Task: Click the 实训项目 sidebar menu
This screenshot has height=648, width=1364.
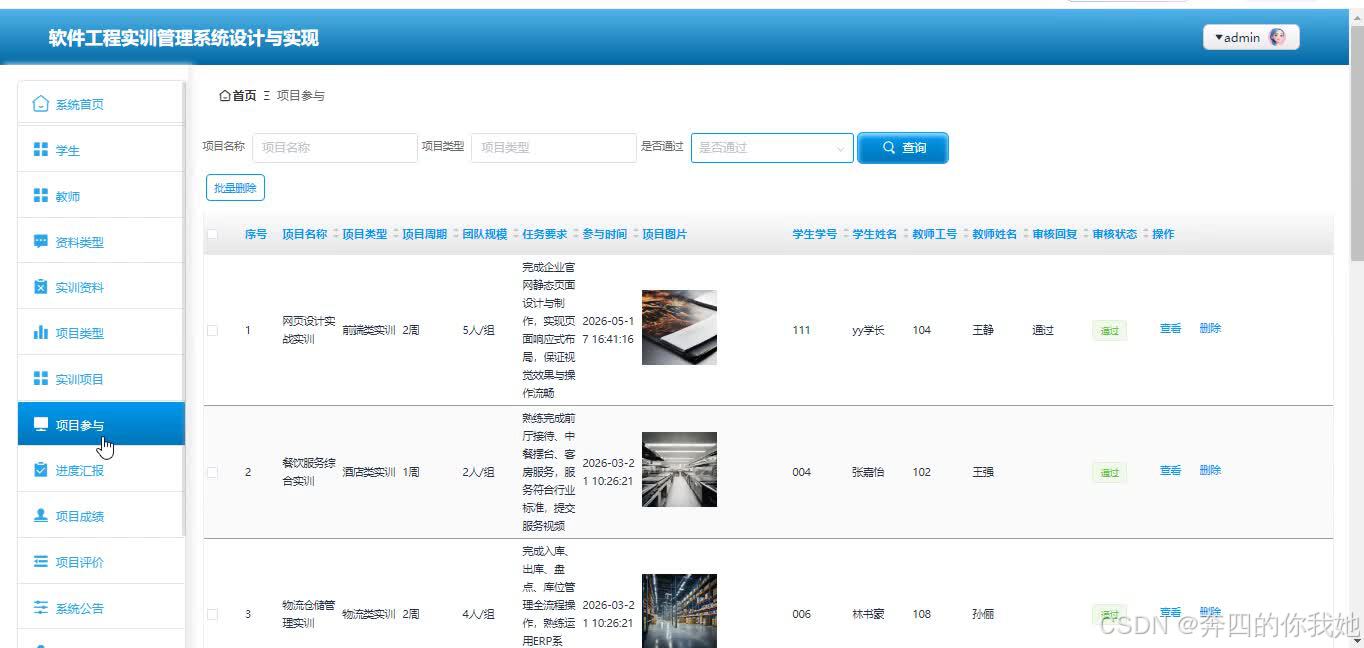Action: (101, 379)
